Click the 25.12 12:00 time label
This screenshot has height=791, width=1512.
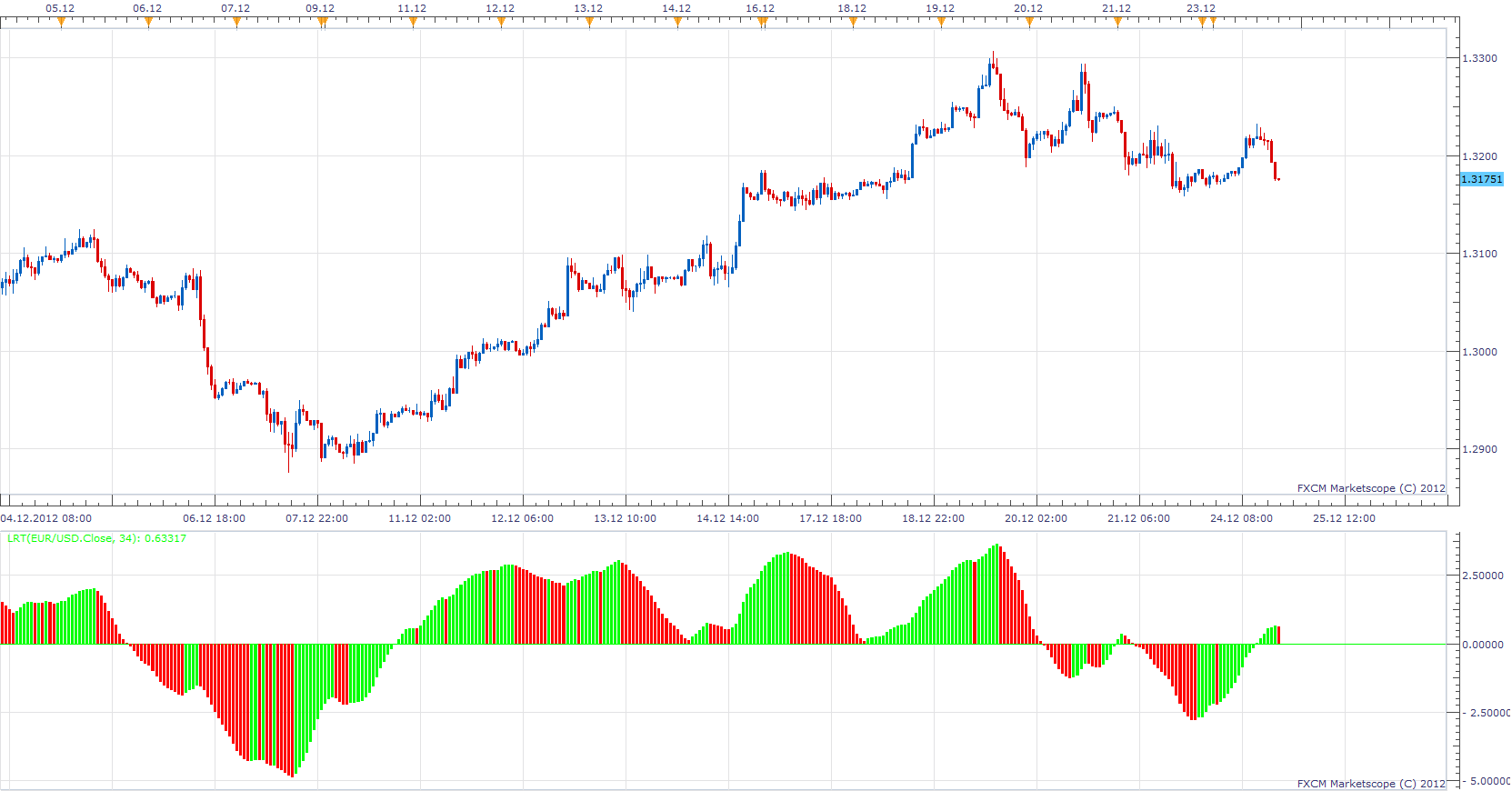pyautogui.click(x=1344, y=518)
